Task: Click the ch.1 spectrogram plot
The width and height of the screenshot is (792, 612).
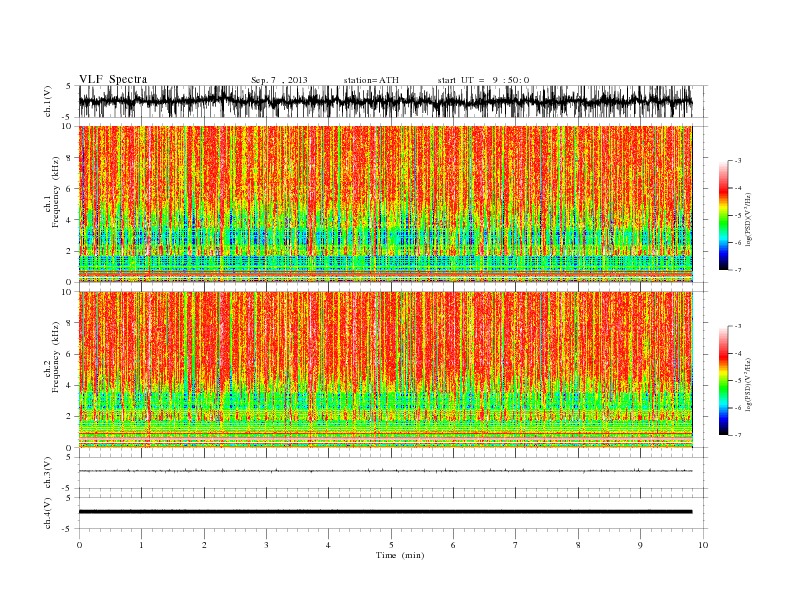Action: [x=385, y=204]
